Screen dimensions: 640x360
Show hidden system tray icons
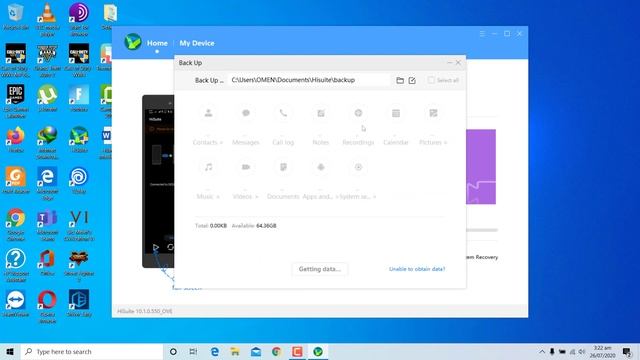(542, 351)
